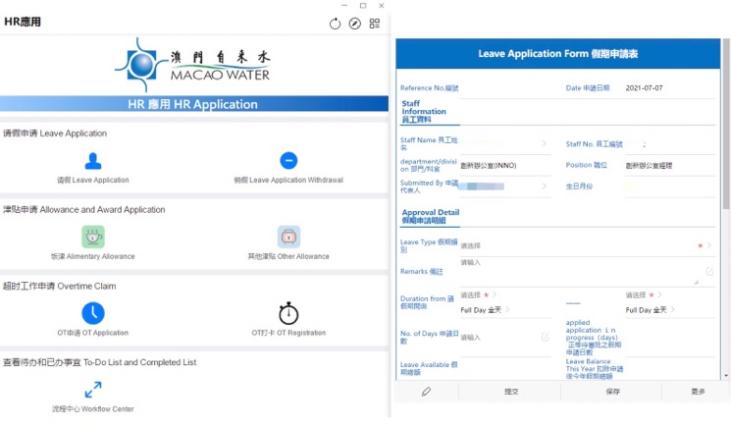Open the Leave Application icon
This screenshot has height=425, width=731.
click(x=93, y=161)
